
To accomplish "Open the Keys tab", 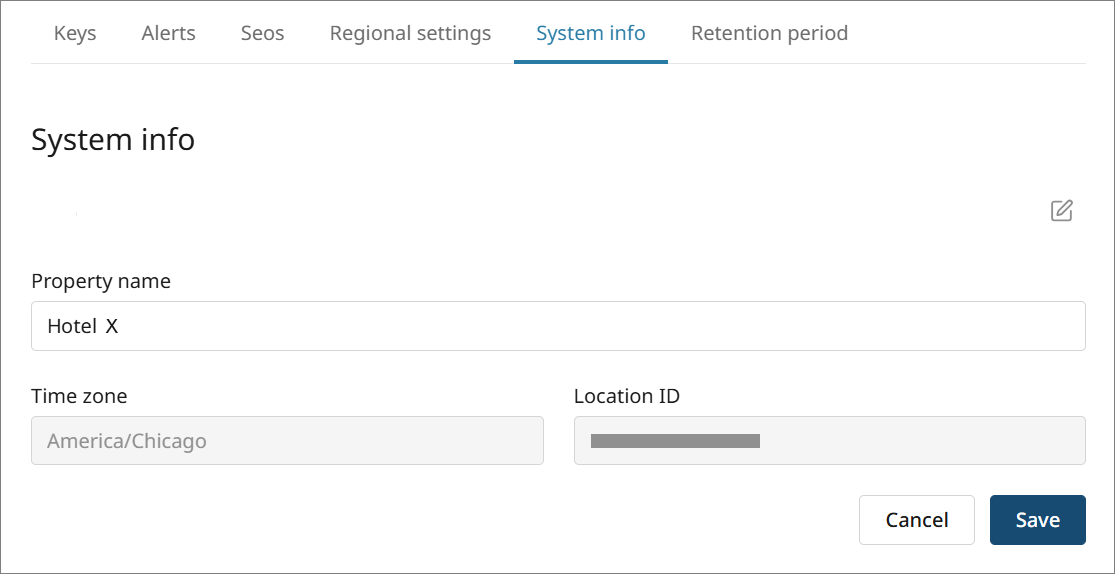I will (75, 33).
